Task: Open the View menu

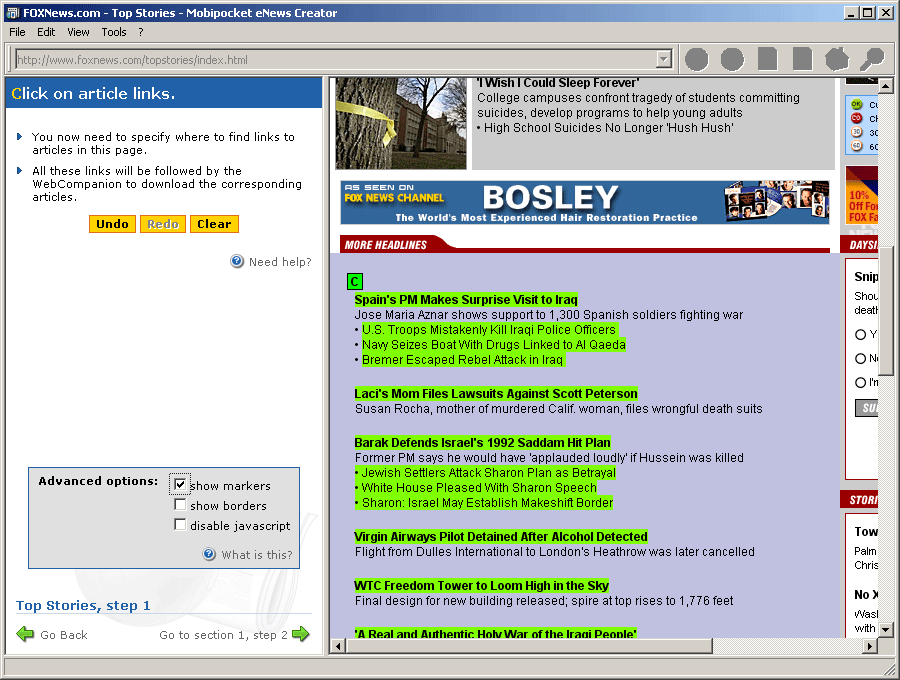Action: coord(78,32)
